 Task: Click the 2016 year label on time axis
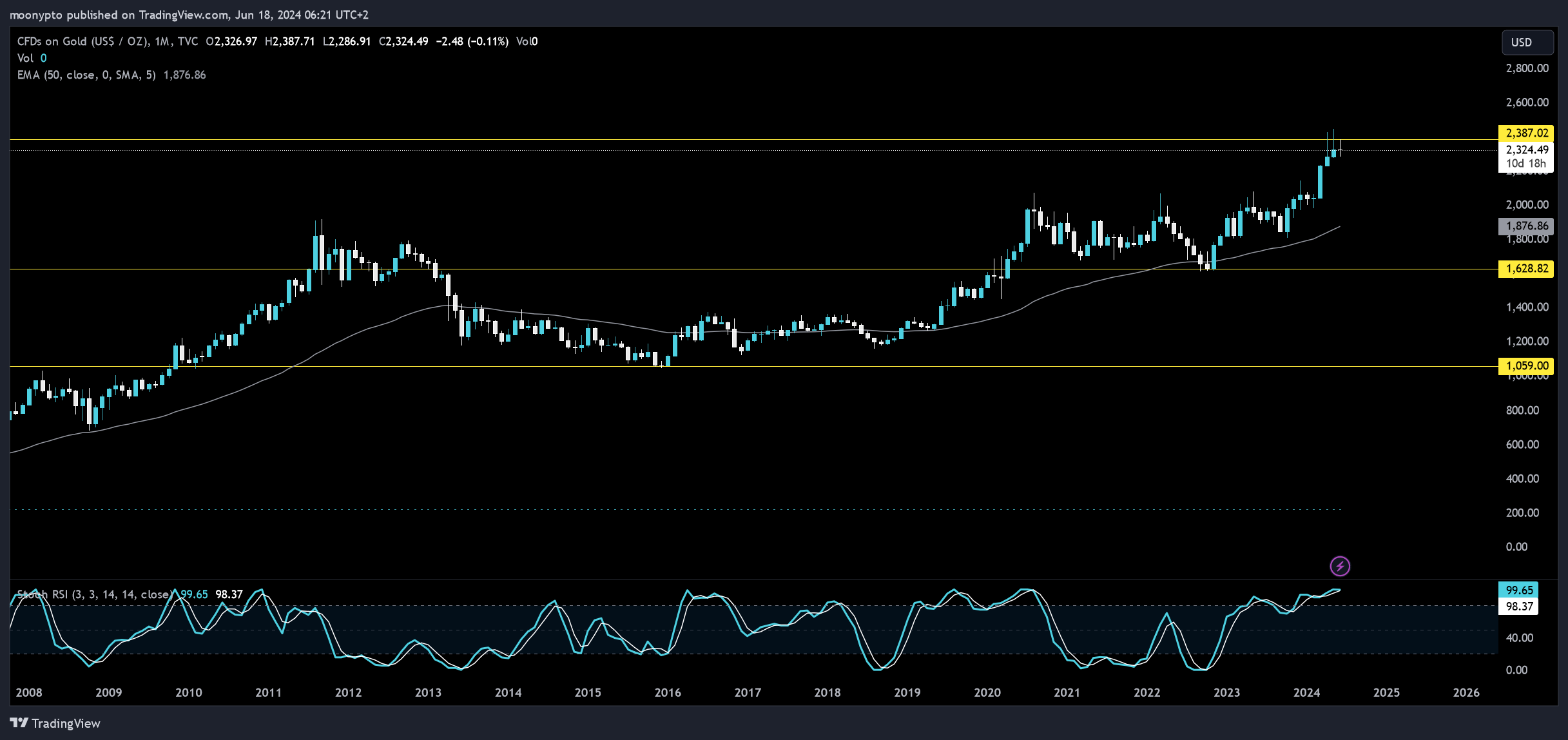(x=668, y=692)
